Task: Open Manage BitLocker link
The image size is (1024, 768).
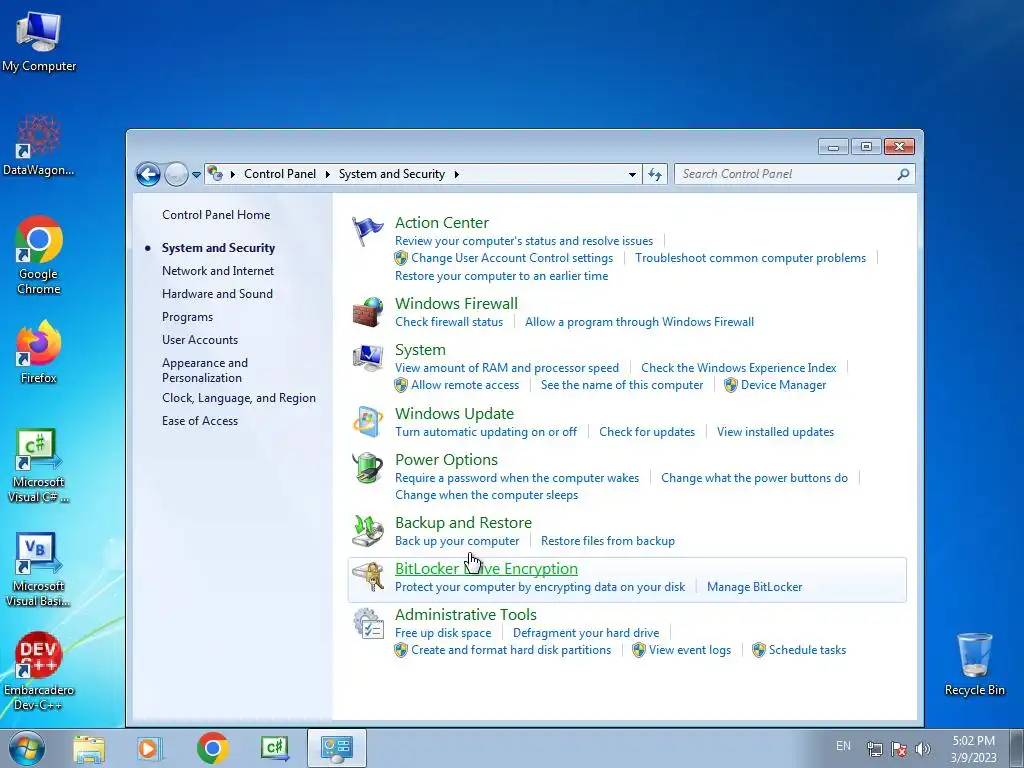Action: coord(754,587)
